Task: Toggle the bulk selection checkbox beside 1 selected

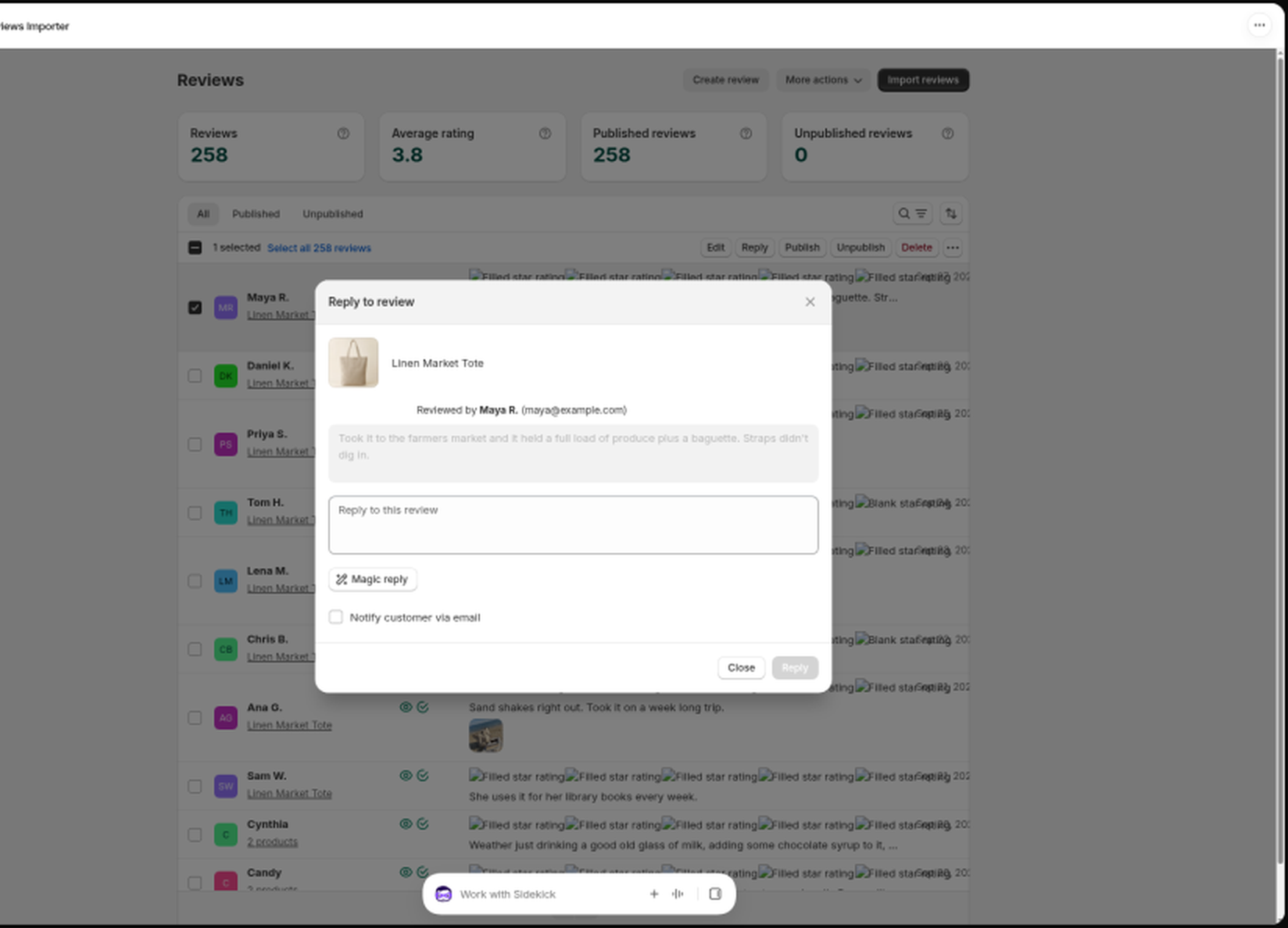Action: (195, 248)
